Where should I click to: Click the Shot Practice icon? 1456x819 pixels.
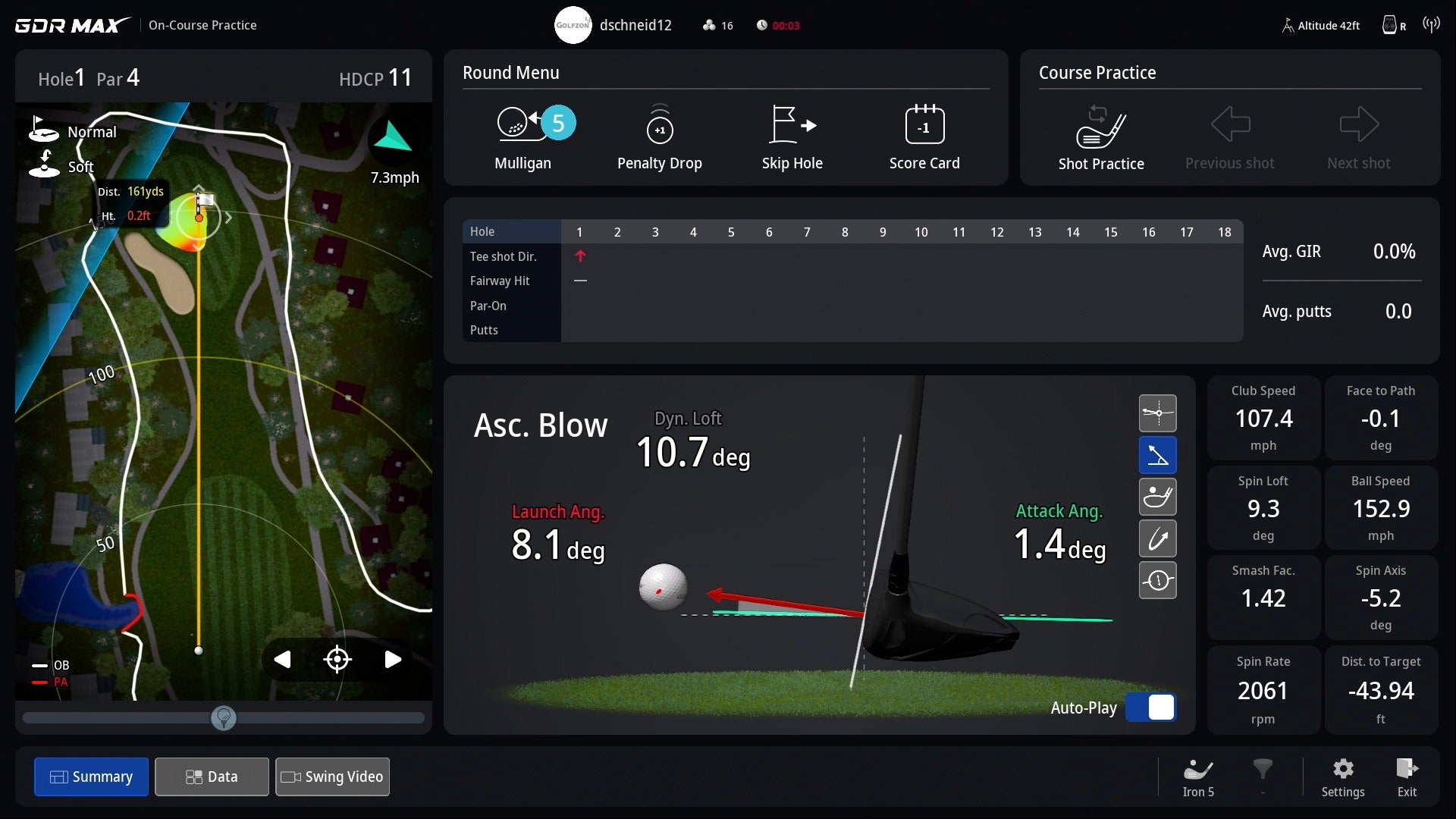pos(1100,129)
